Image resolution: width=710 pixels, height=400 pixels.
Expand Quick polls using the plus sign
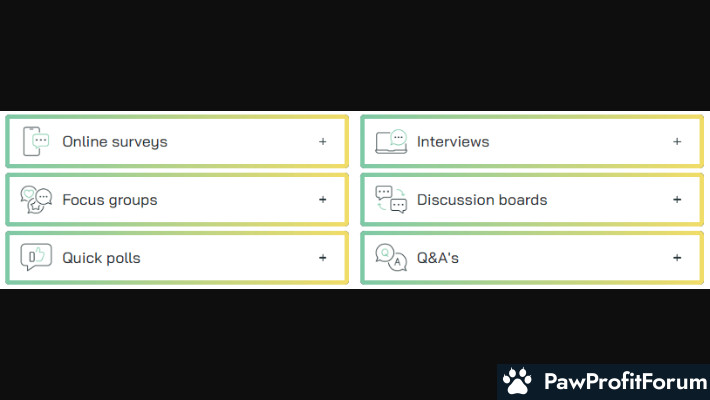[x=322, y=257]
